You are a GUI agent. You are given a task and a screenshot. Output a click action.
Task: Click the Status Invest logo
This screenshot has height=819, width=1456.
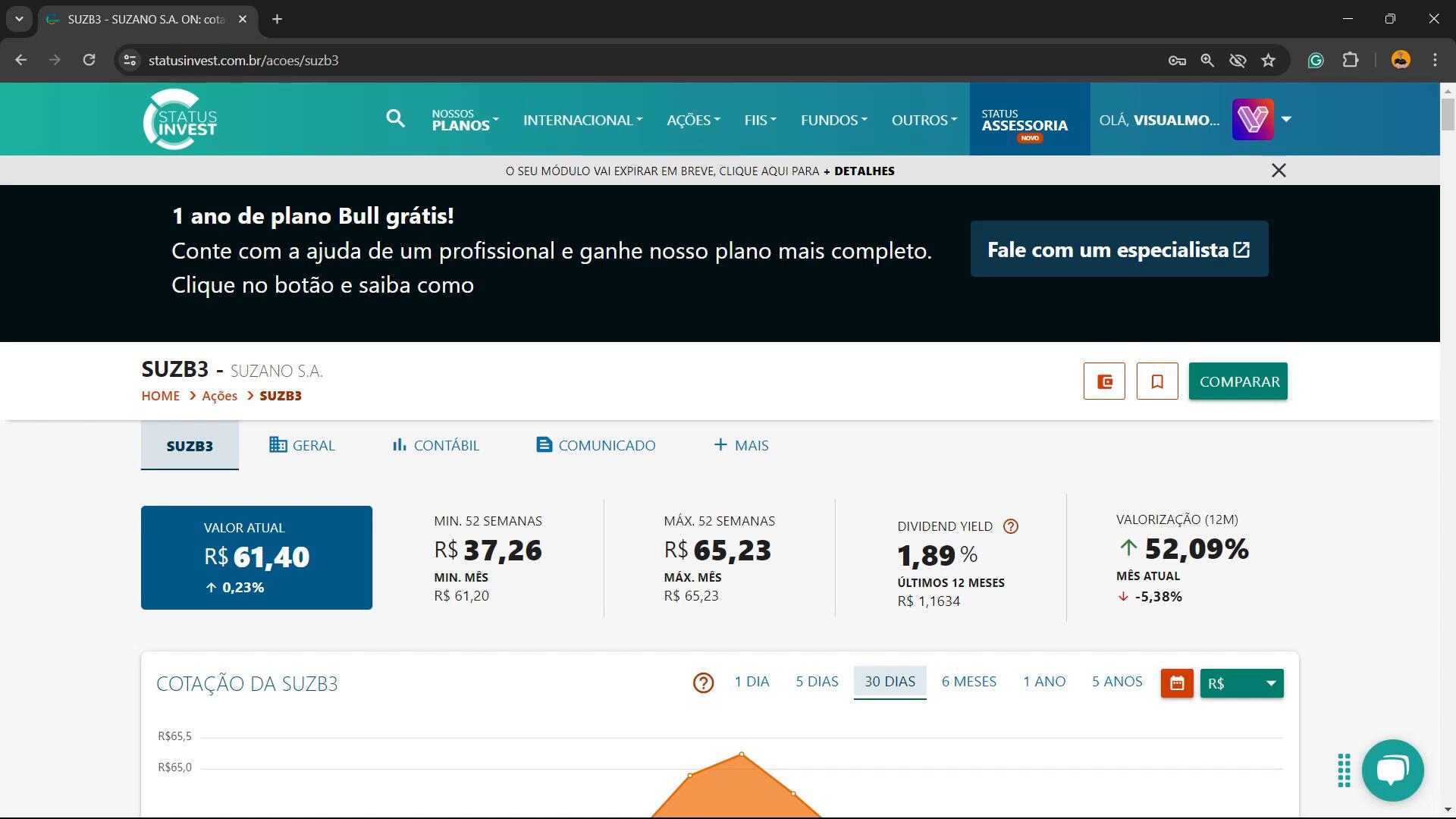click(180, 119)
